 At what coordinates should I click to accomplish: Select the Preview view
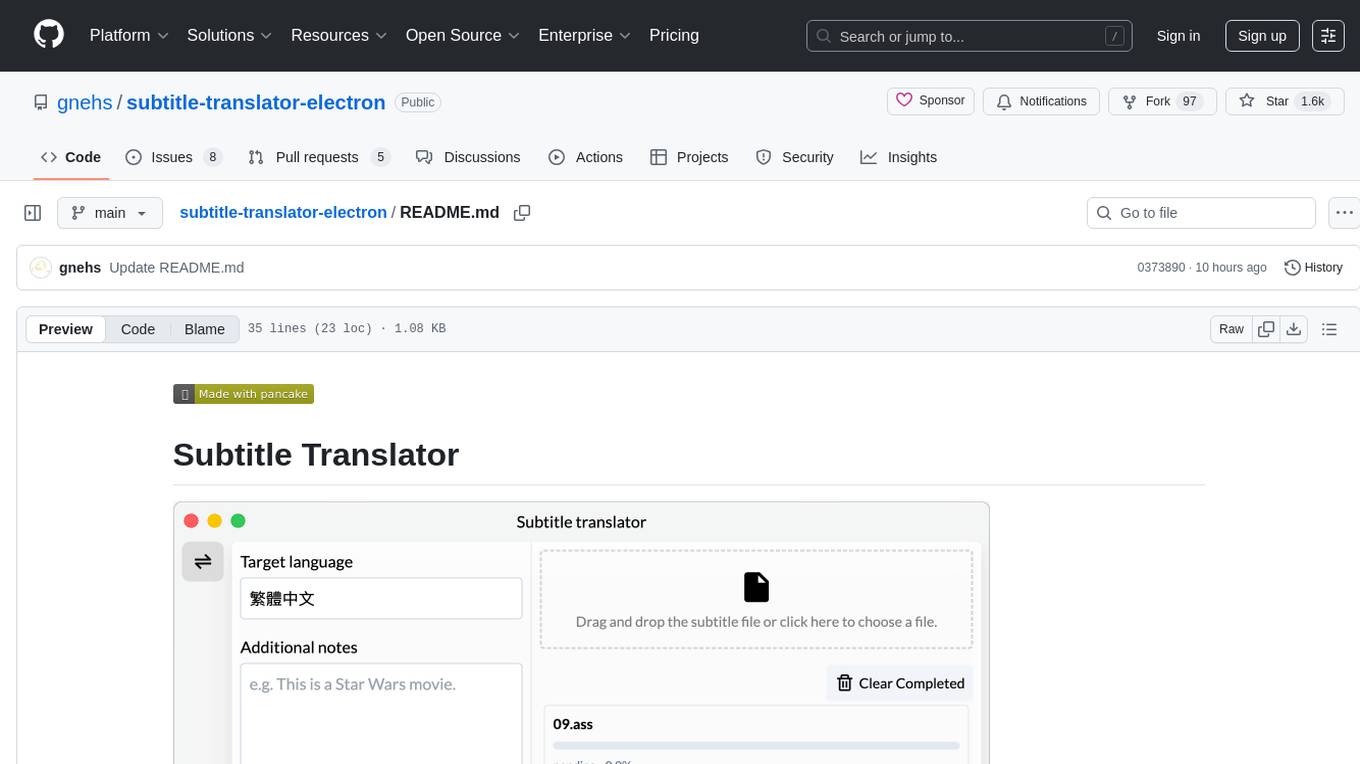66,329
